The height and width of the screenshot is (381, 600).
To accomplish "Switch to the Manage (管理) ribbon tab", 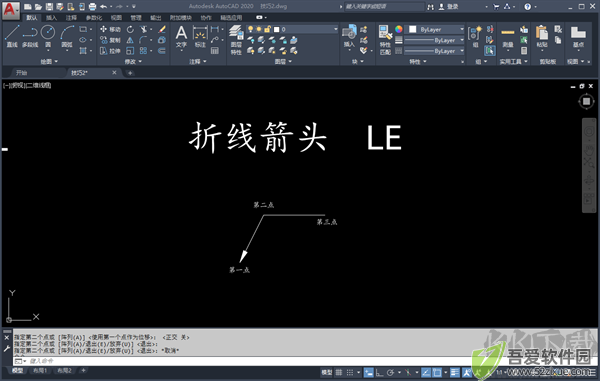I will coord(136,18).
